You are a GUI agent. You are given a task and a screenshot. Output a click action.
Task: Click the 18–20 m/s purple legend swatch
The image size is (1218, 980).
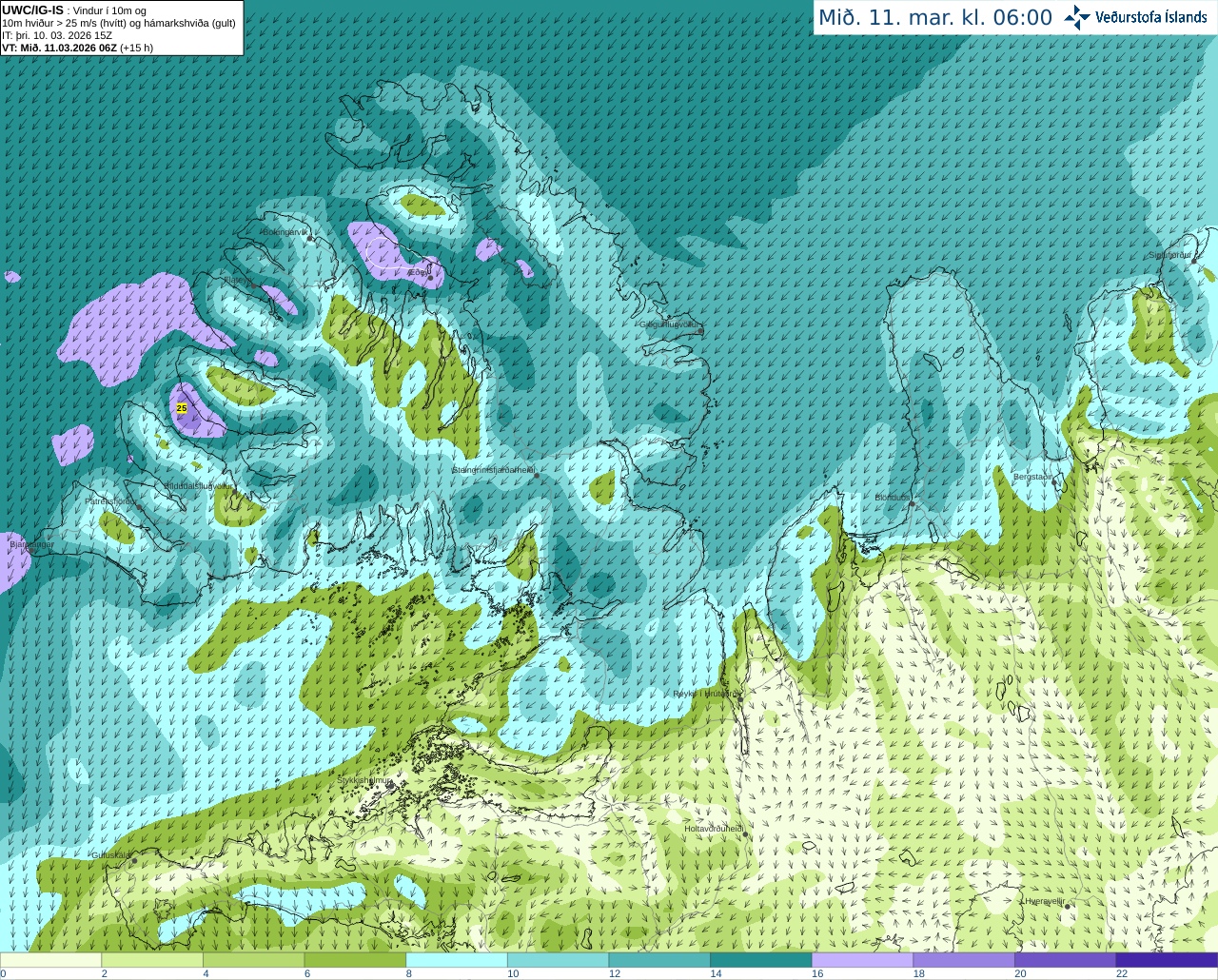[964, 960]
